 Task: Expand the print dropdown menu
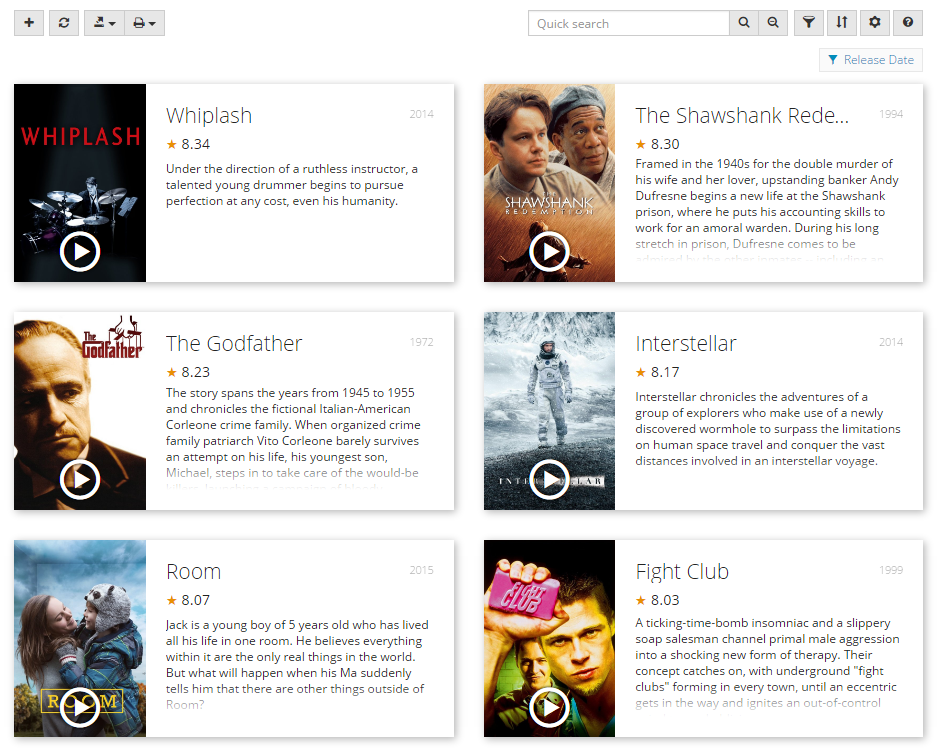[x=144, y=23]
